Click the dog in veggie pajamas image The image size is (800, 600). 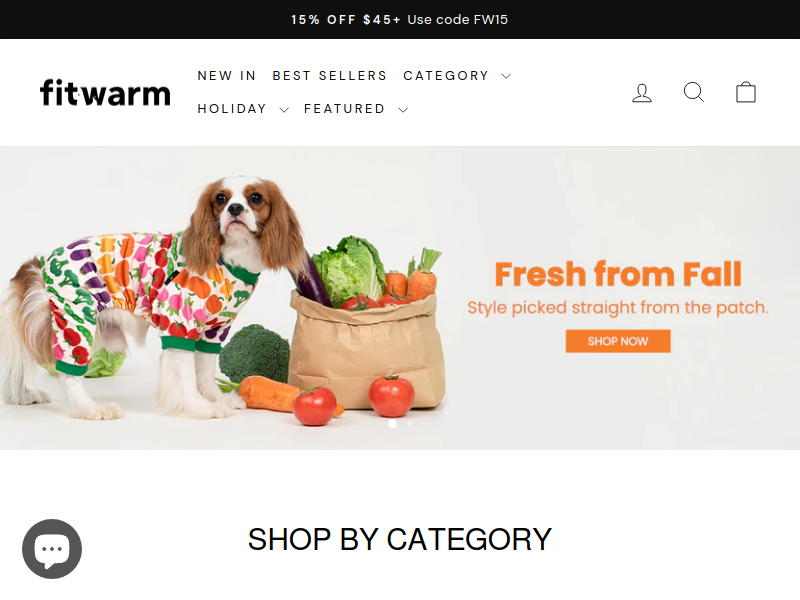point(153,298)
